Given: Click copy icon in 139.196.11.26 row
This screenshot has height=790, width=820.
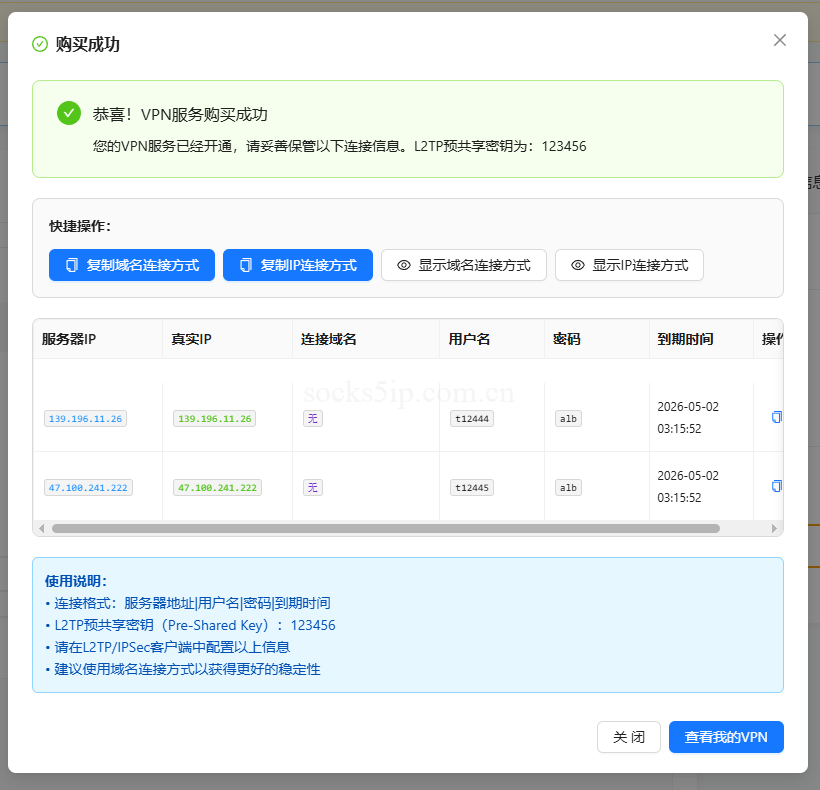Looking at the screenshot, I should [x=777, y=417].
